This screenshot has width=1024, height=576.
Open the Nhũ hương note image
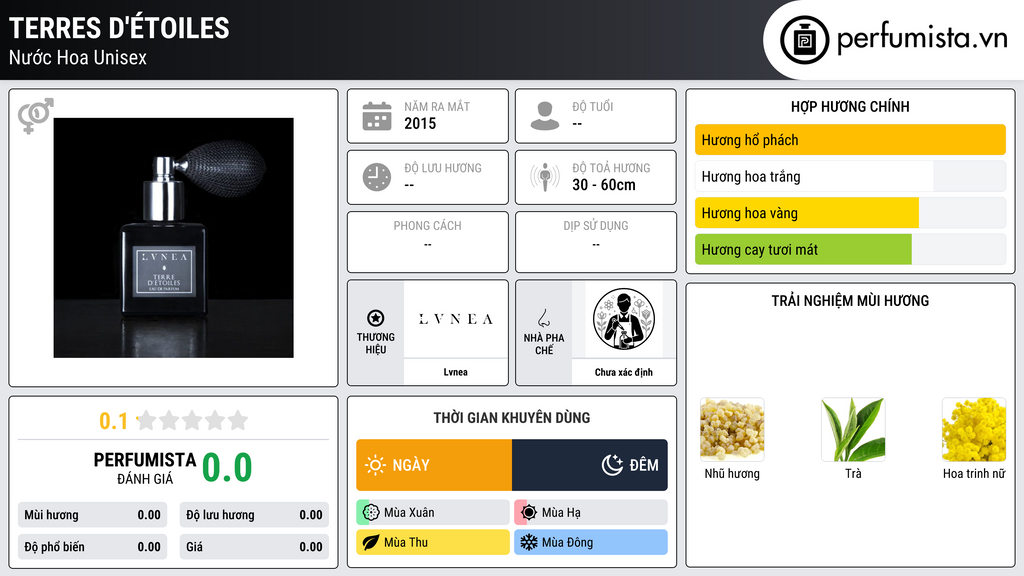point(732,430)
